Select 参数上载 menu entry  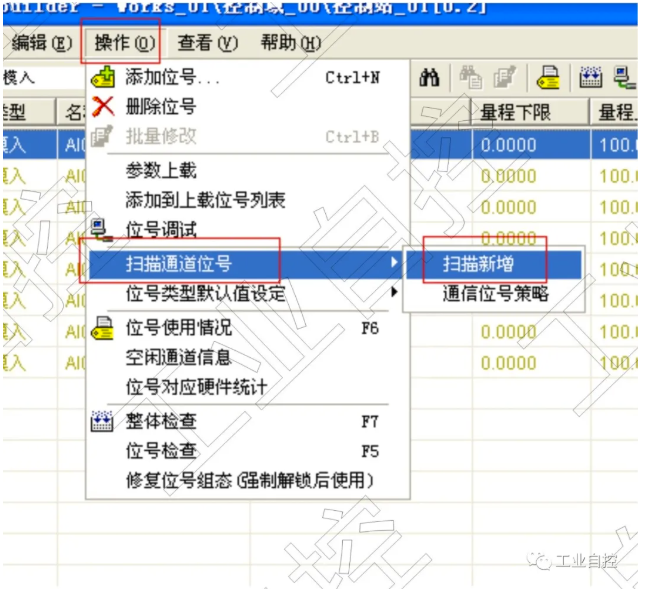click(160, 171)
